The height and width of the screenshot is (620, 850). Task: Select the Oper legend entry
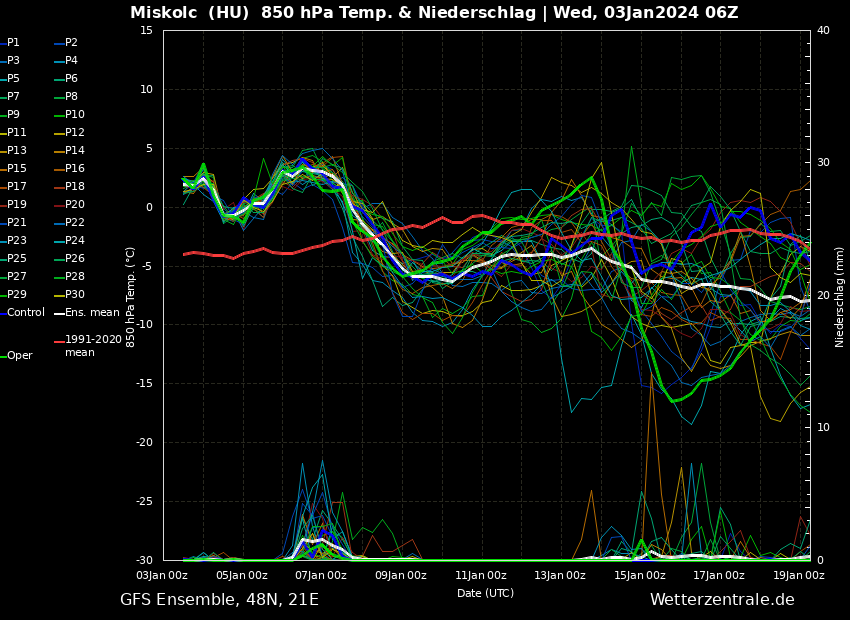tap(20, 356)
